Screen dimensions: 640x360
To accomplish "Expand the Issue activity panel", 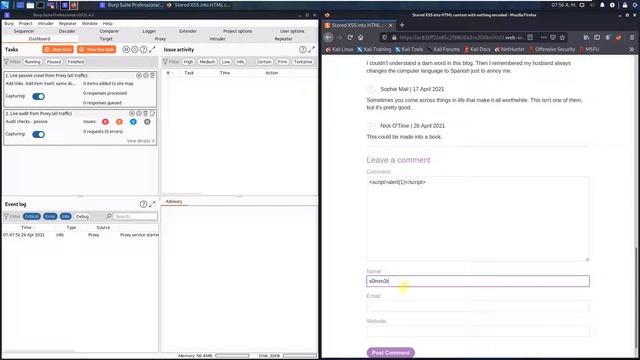I will 311,49.
